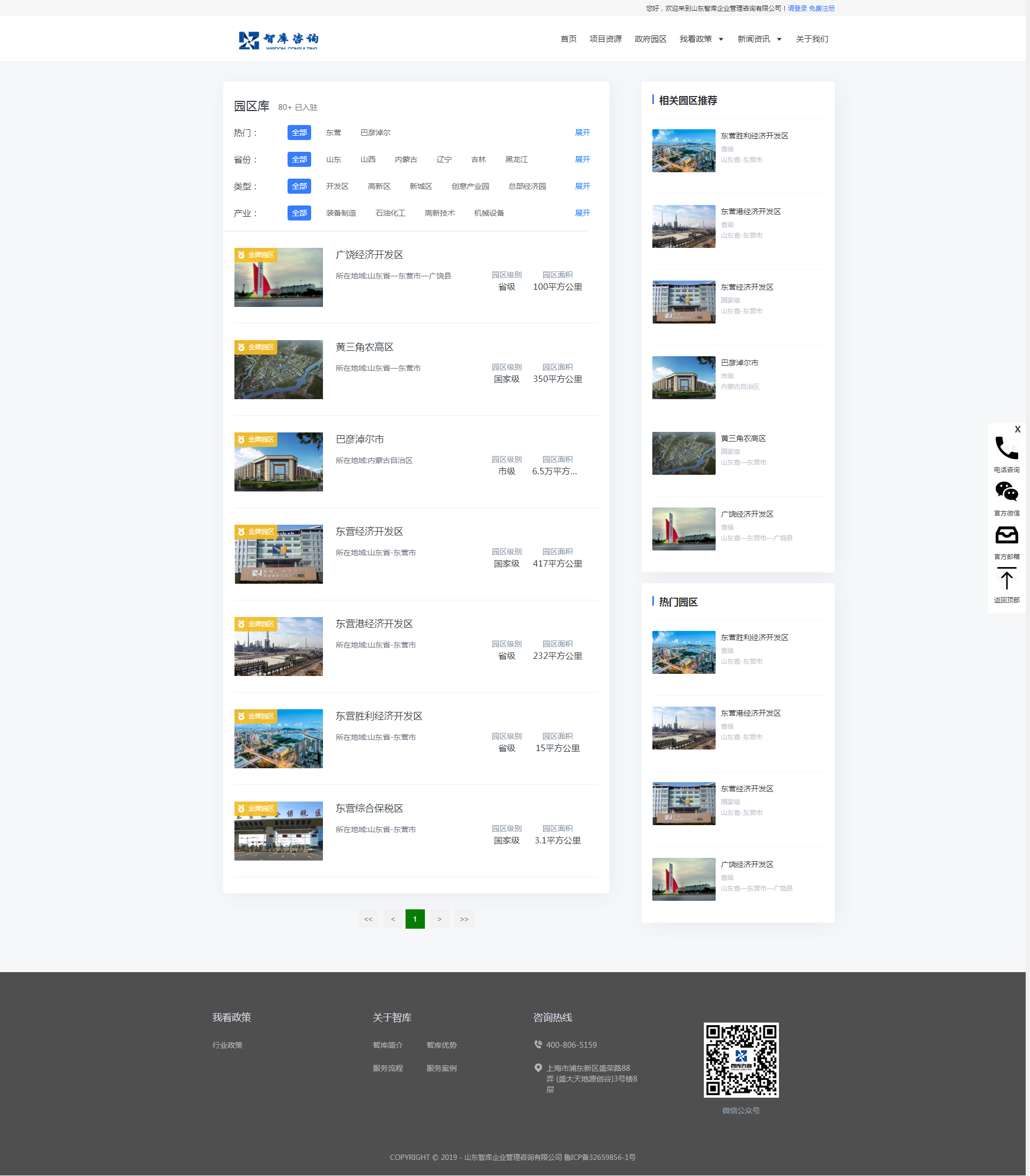Expand the 热门 filter row
This screenshot has width=1030, height=1176.
[x=582, y=133]
